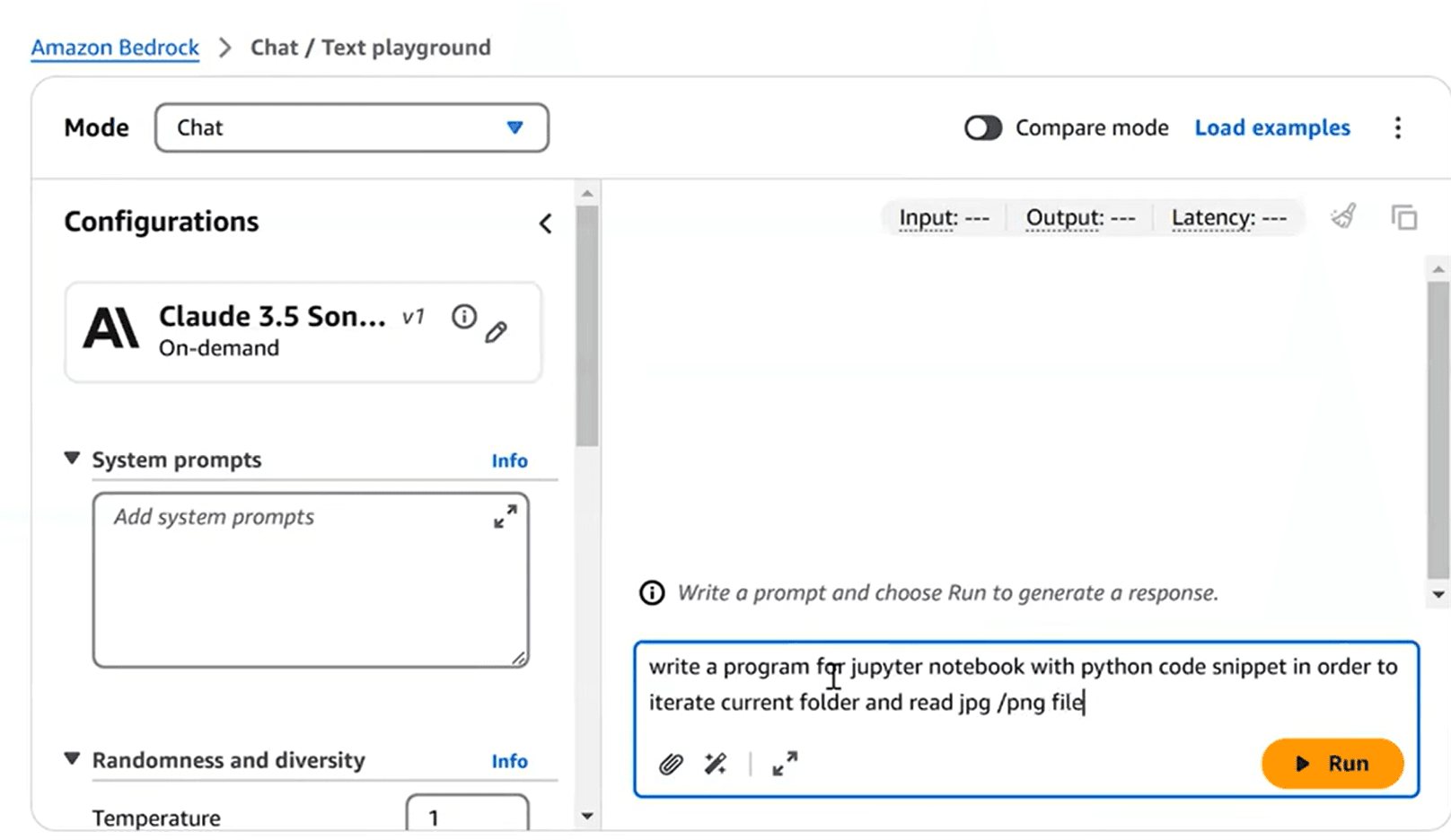Copy the conversation using the copy icon
The width and height of the screenshot is (1451, 840).
[x=1403, y=216]
